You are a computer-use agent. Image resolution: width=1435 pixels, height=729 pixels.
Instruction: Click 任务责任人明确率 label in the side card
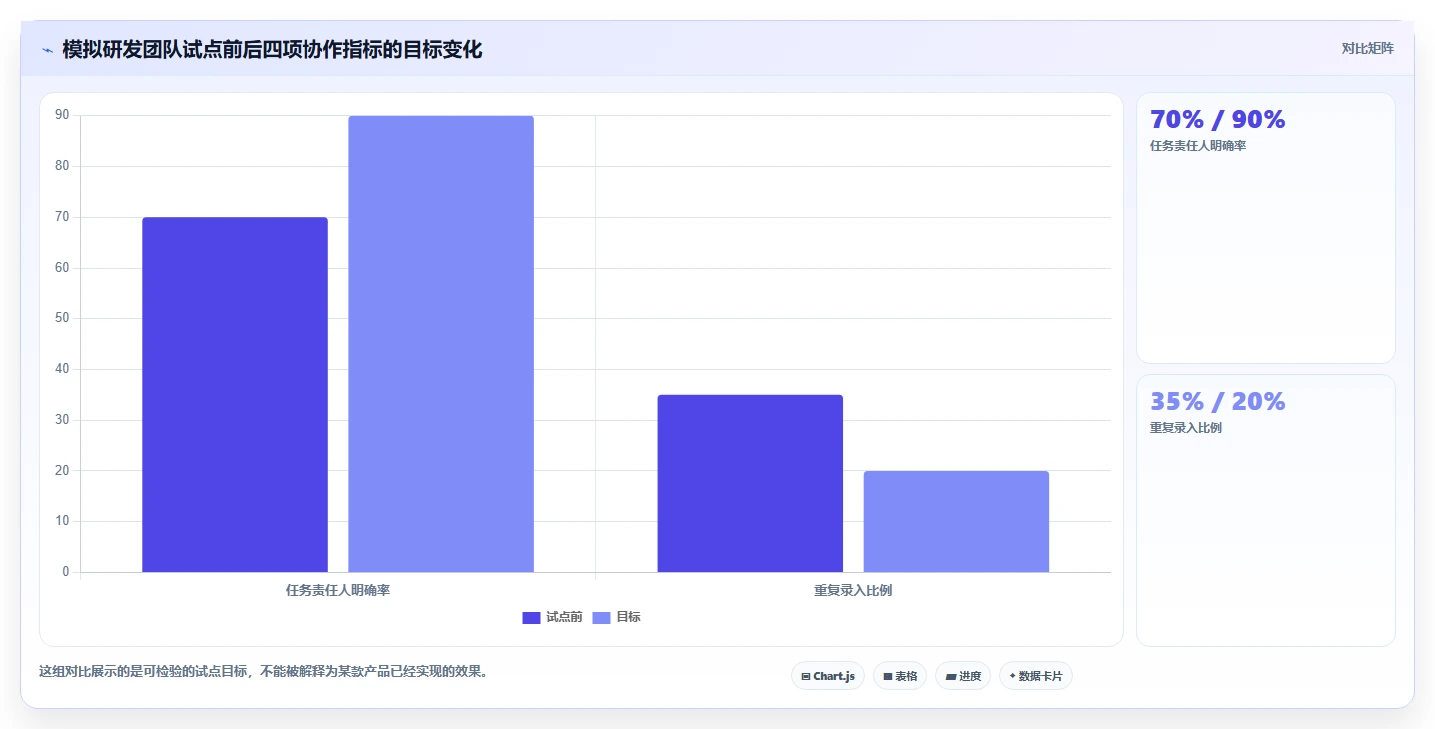(1198, 146)
